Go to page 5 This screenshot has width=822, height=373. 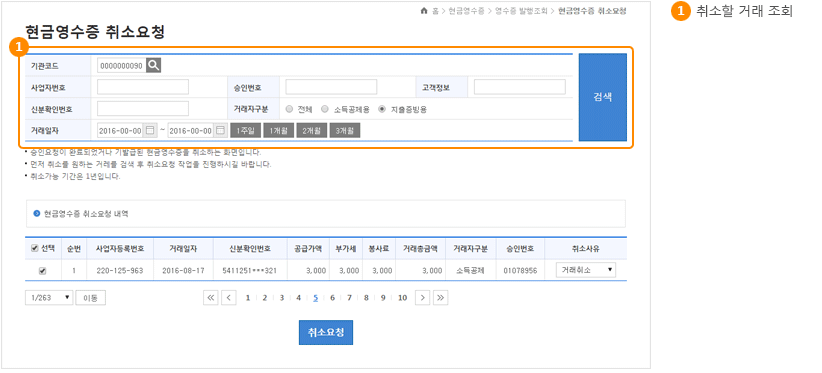(316, 298)
